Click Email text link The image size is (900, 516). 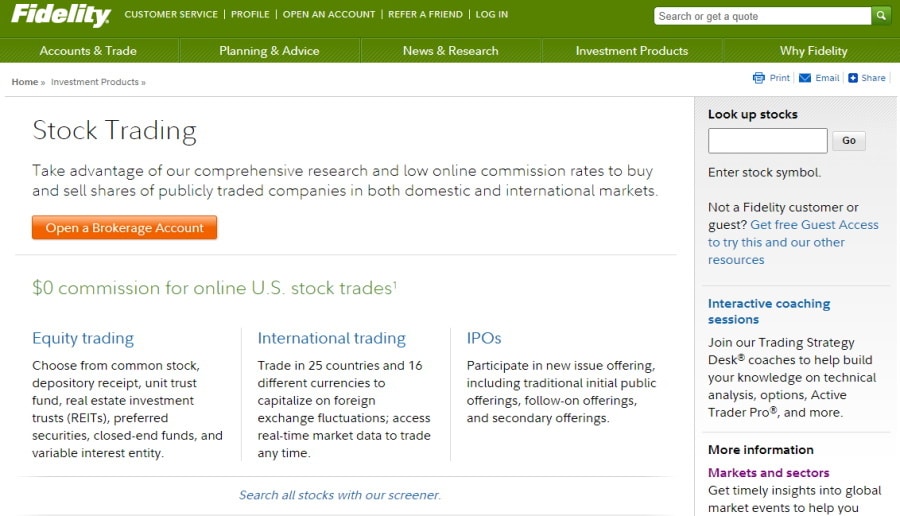click(x=827, y=78)
